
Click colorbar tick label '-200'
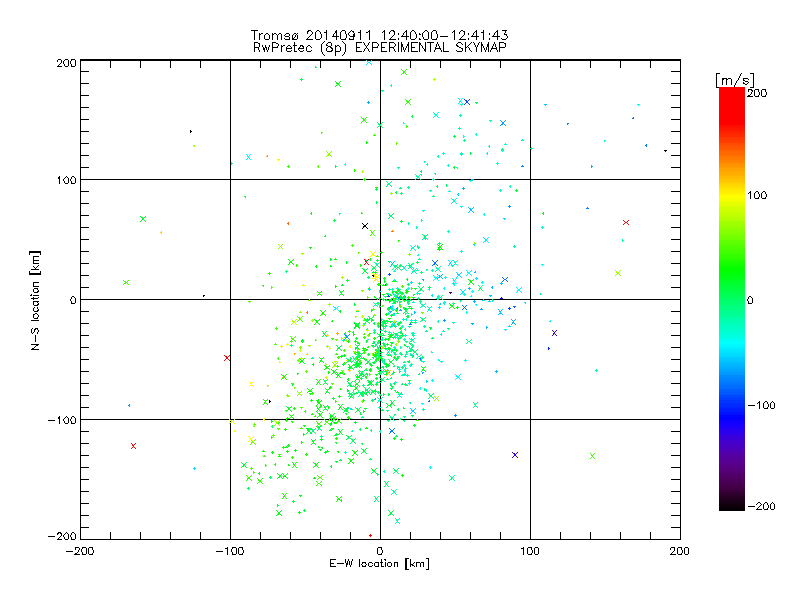pyautogui.click(x=761, y=506)
